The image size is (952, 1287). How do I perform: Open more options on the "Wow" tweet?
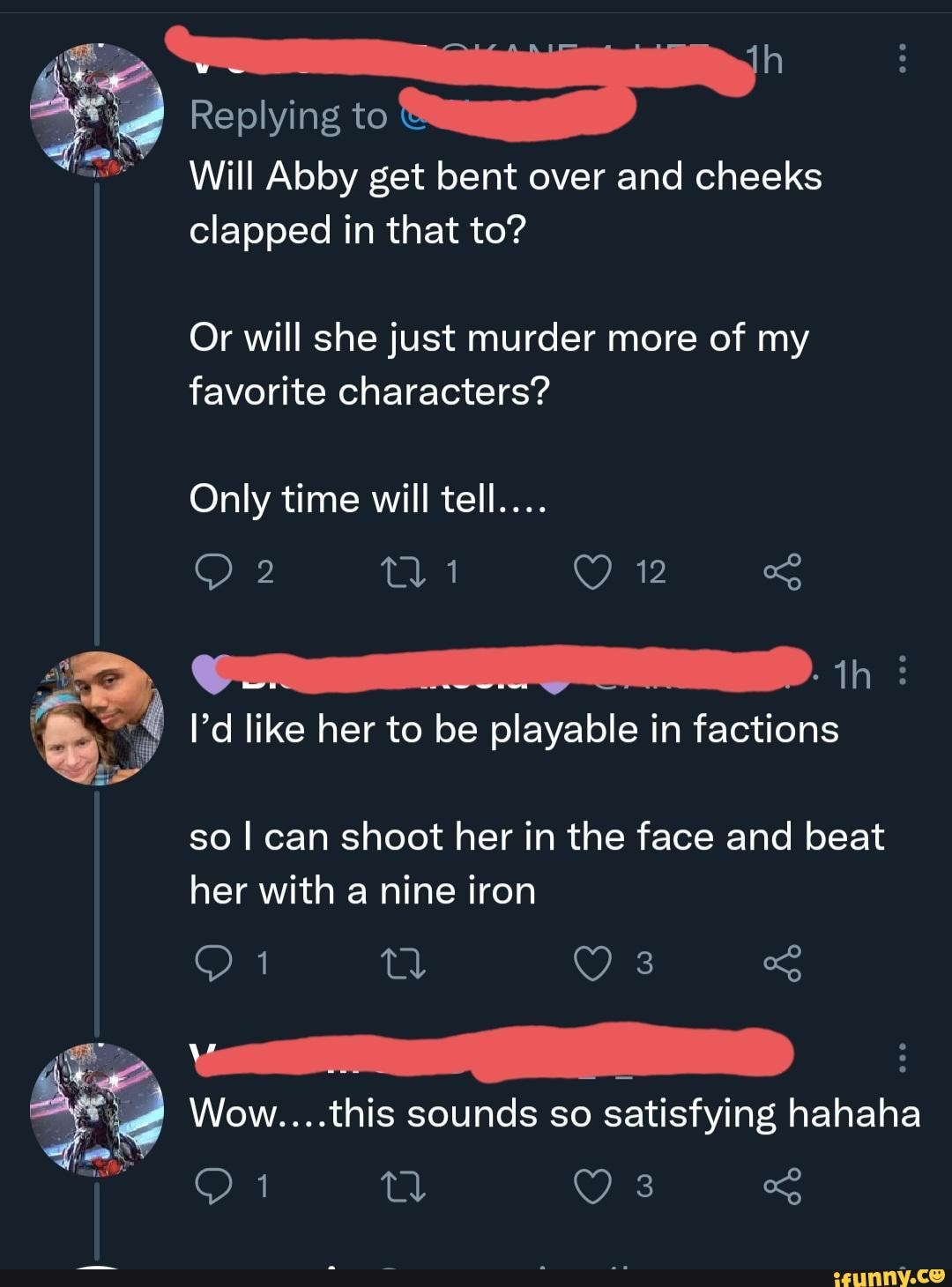(x=900, y=1056)
